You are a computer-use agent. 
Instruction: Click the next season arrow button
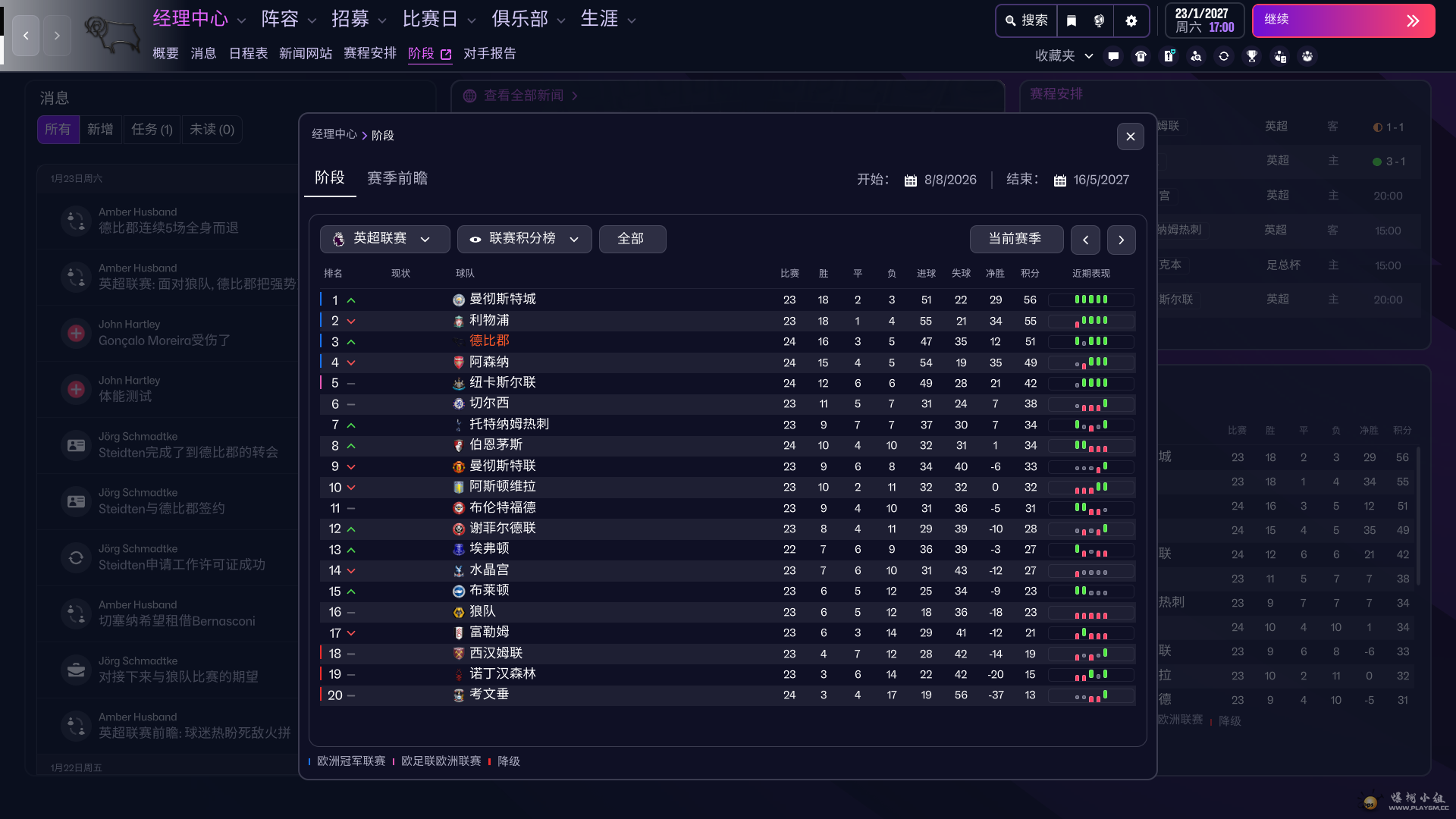[1120, 240]
